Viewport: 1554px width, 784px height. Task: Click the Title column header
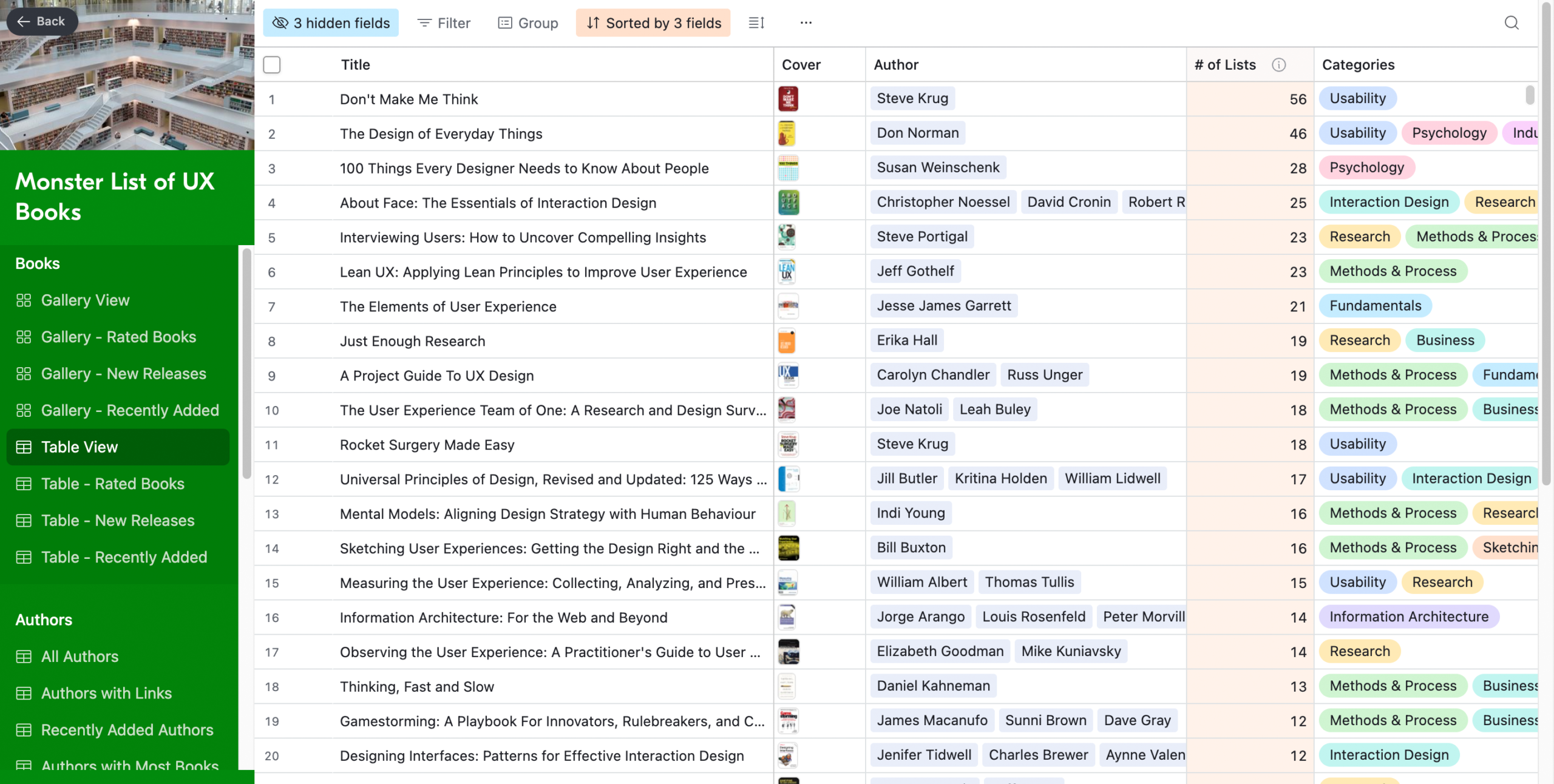tap(355, 65)
